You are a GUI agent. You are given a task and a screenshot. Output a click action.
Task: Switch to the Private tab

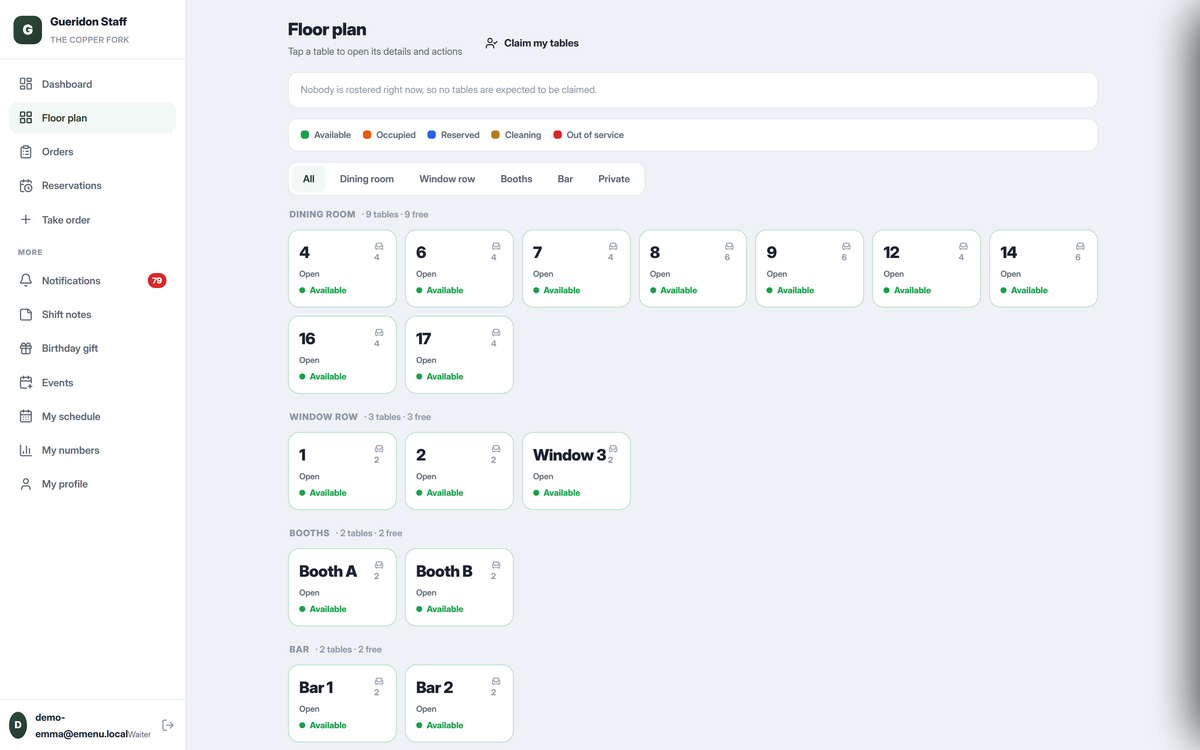[614, 179]
